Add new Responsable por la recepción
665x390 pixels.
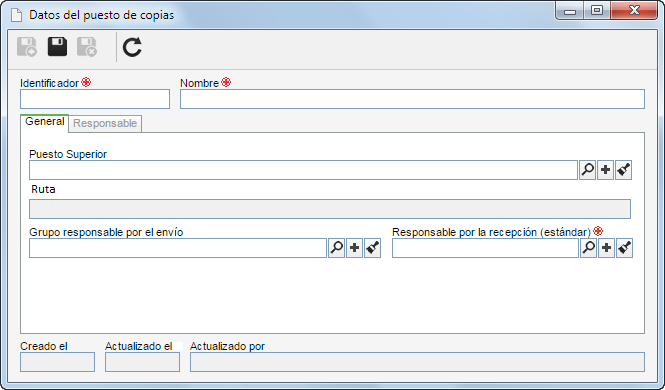(606, 248)
